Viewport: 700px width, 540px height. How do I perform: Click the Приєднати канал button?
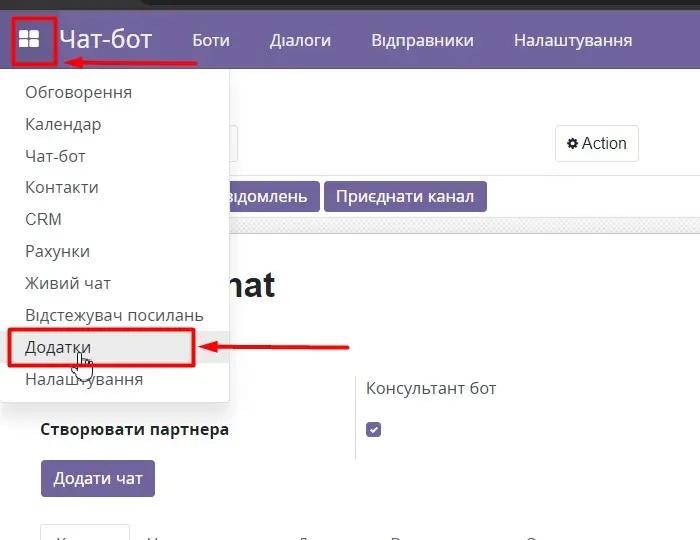405,196
